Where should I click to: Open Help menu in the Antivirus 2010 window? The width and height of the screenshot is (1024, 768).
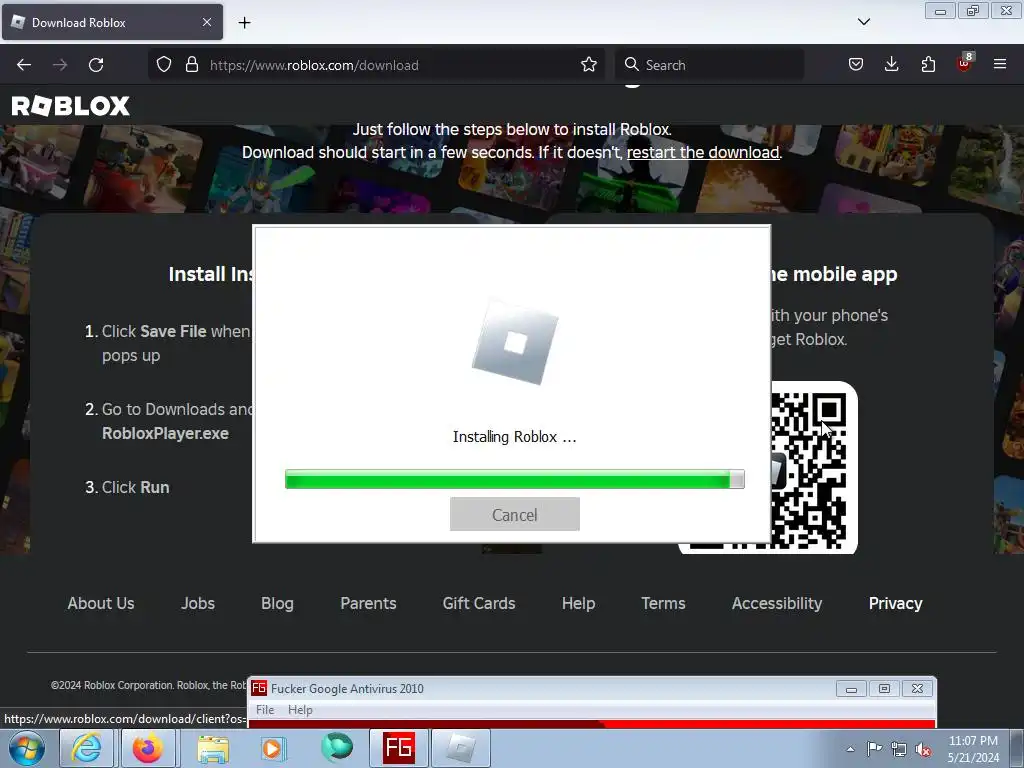pyautogui.click(x=300, y=710)
